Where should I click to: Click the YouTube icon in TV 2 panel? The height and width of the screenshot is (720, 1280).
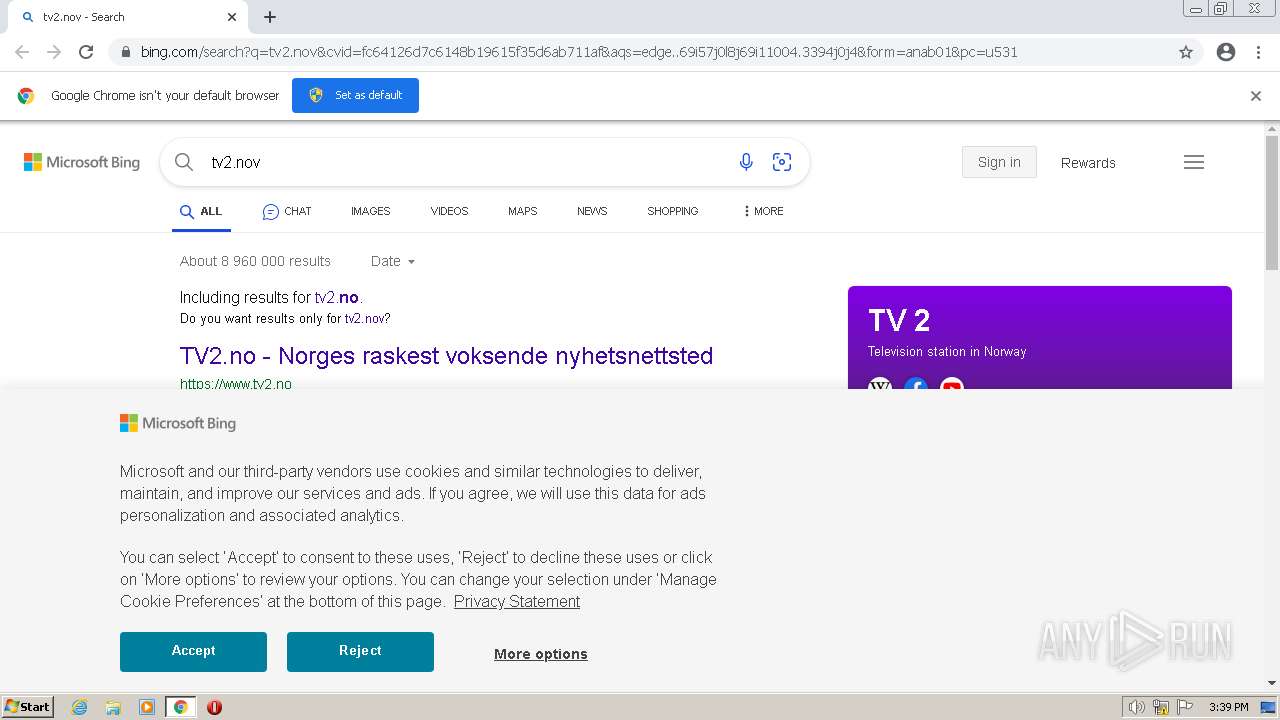(x=952, y=385)
